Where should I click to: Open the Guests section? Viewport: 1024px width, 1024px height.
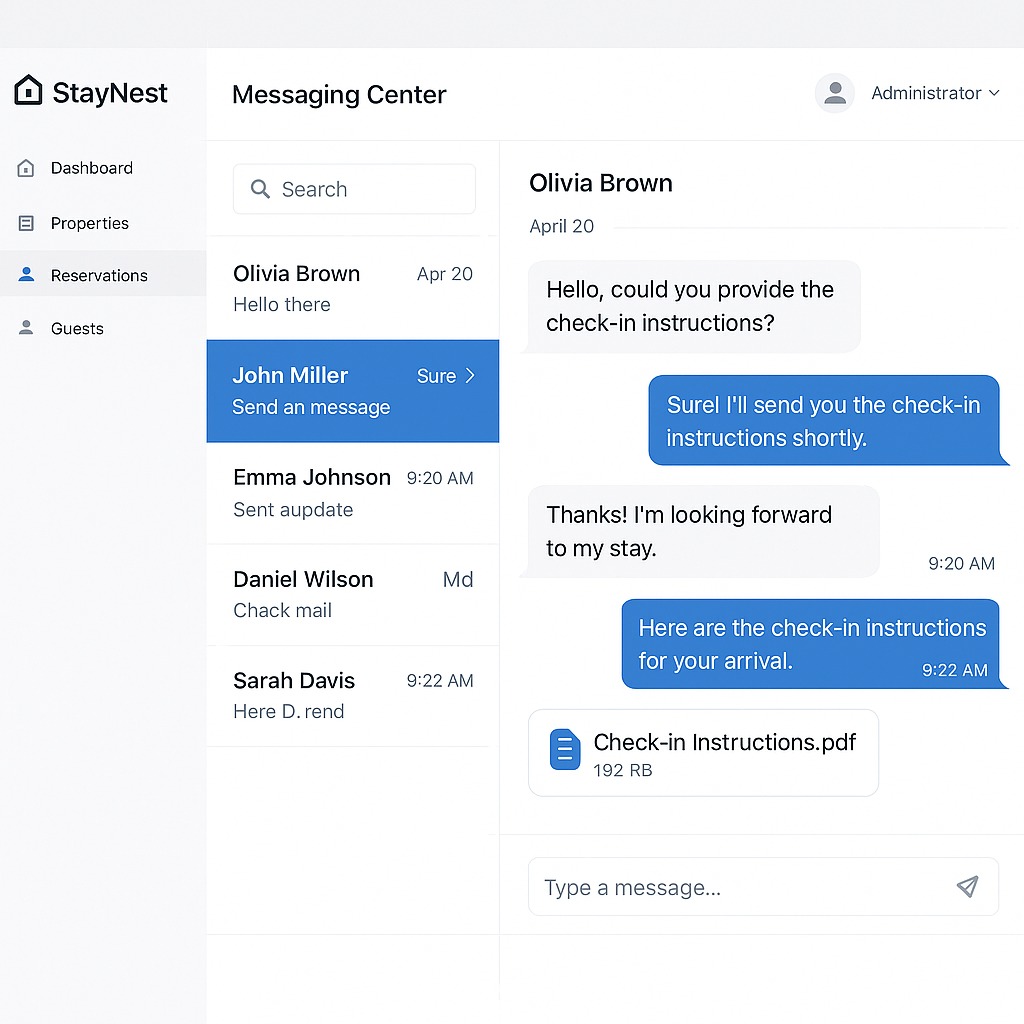(77, 328)
